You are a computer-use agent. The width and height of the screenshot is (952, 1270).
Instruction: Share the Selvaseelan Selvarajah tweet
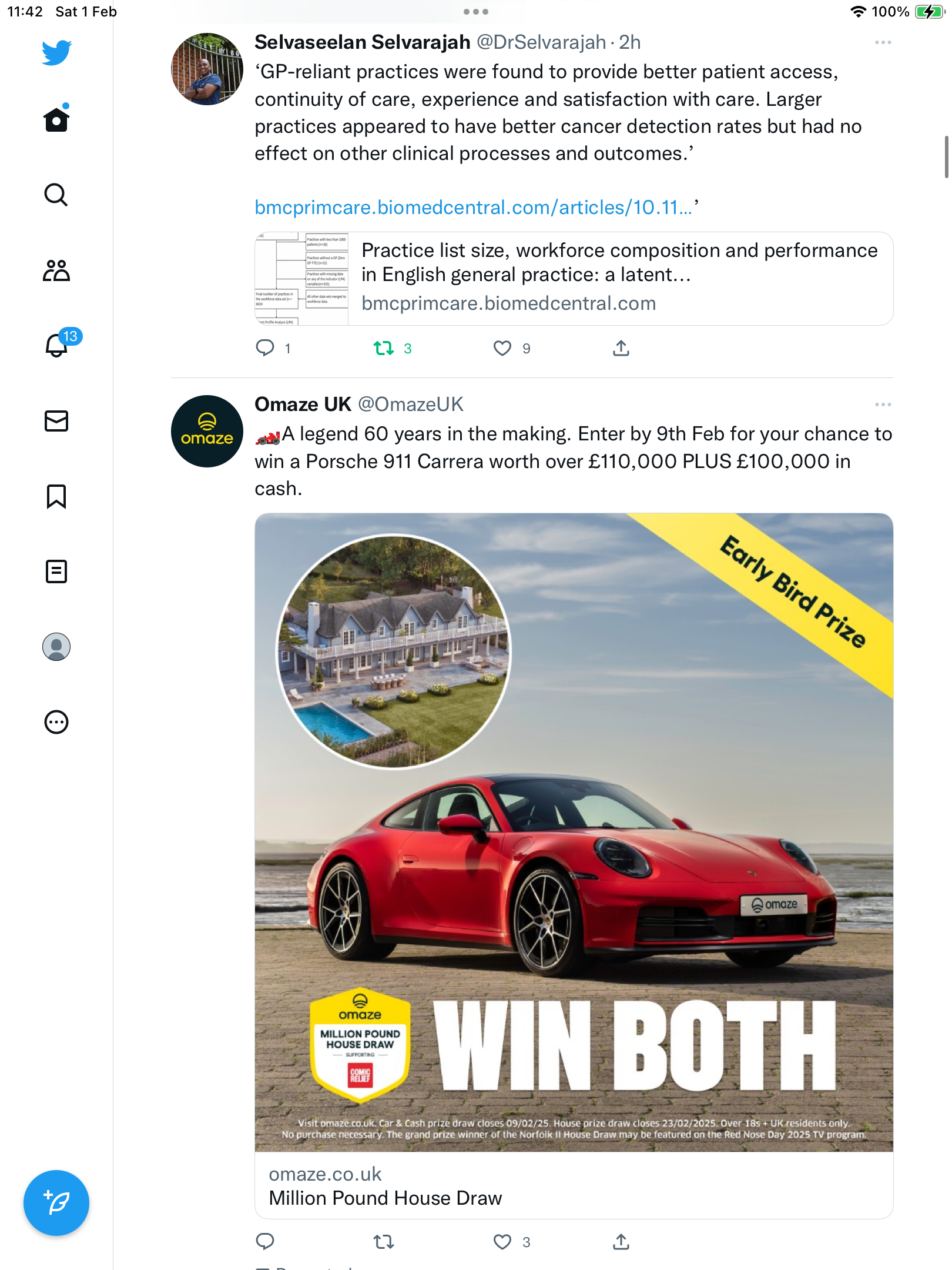621,349
